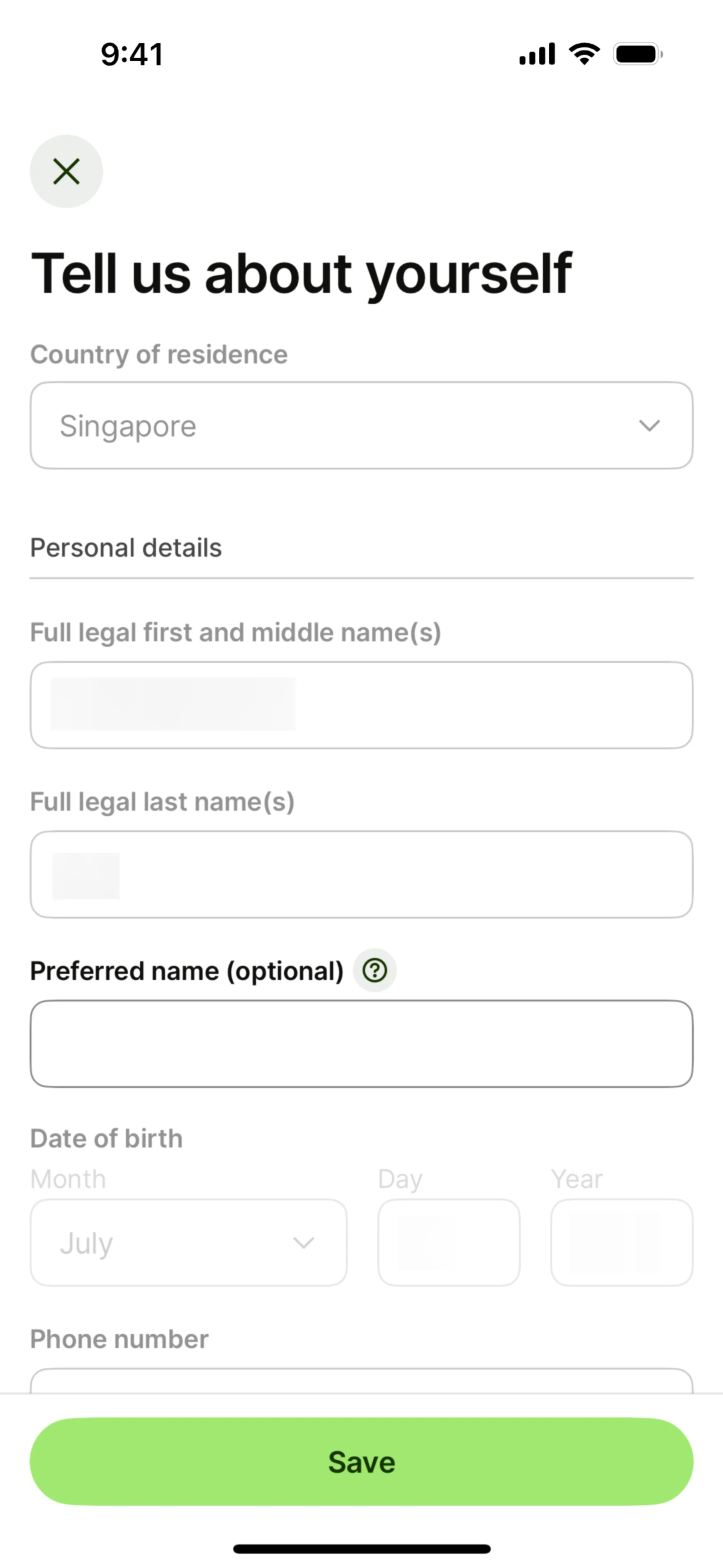
Task: Tap the cellular signal bars icon
Action: pos(537,54)
